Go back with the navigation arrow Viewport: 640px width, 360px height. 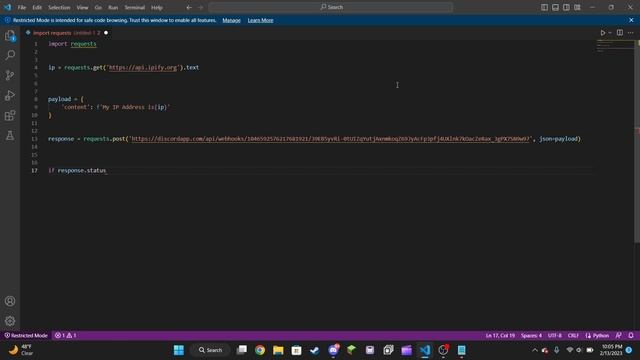coord(189,7)
